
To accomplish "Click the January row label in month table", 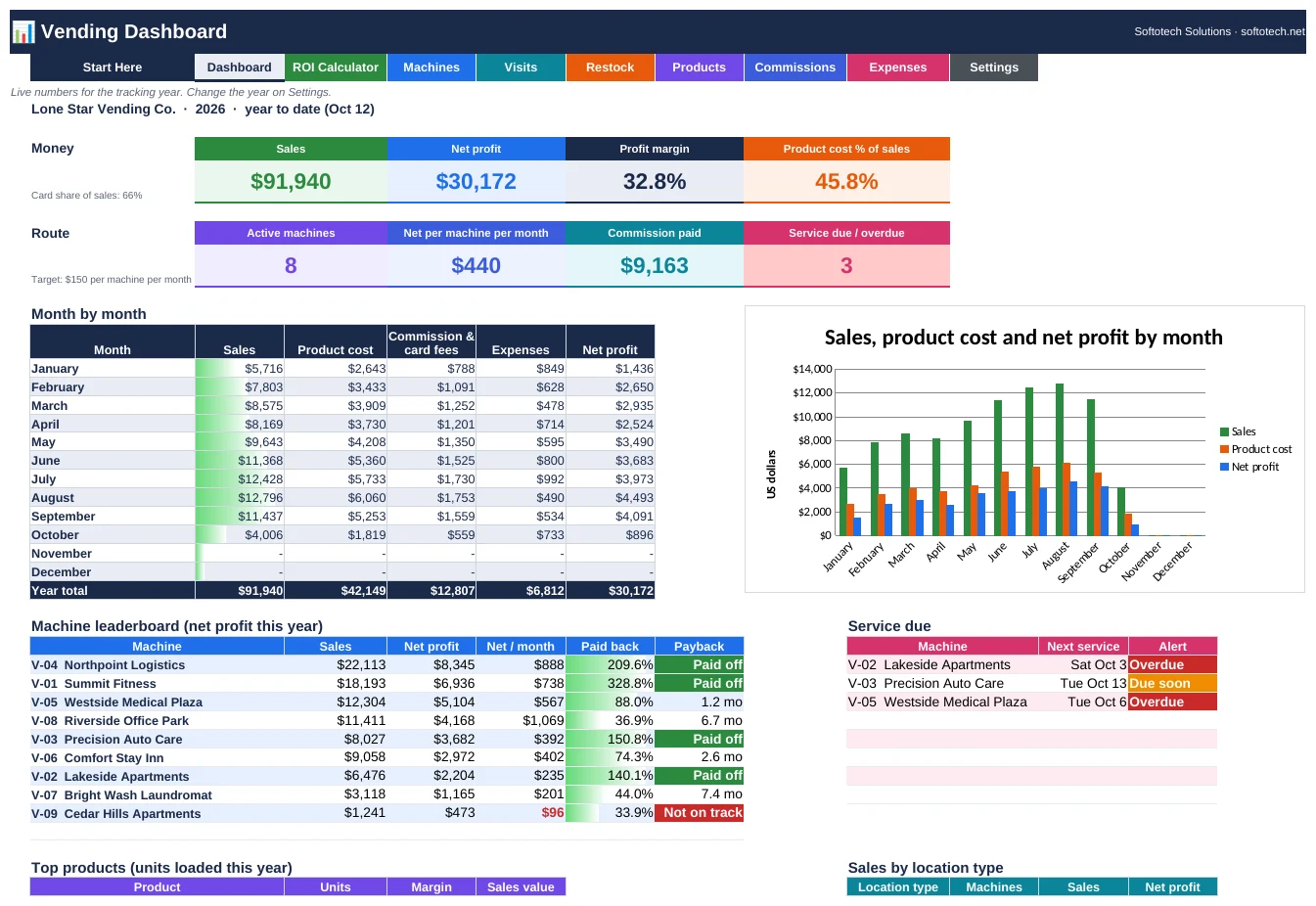I will click(113, 369).
